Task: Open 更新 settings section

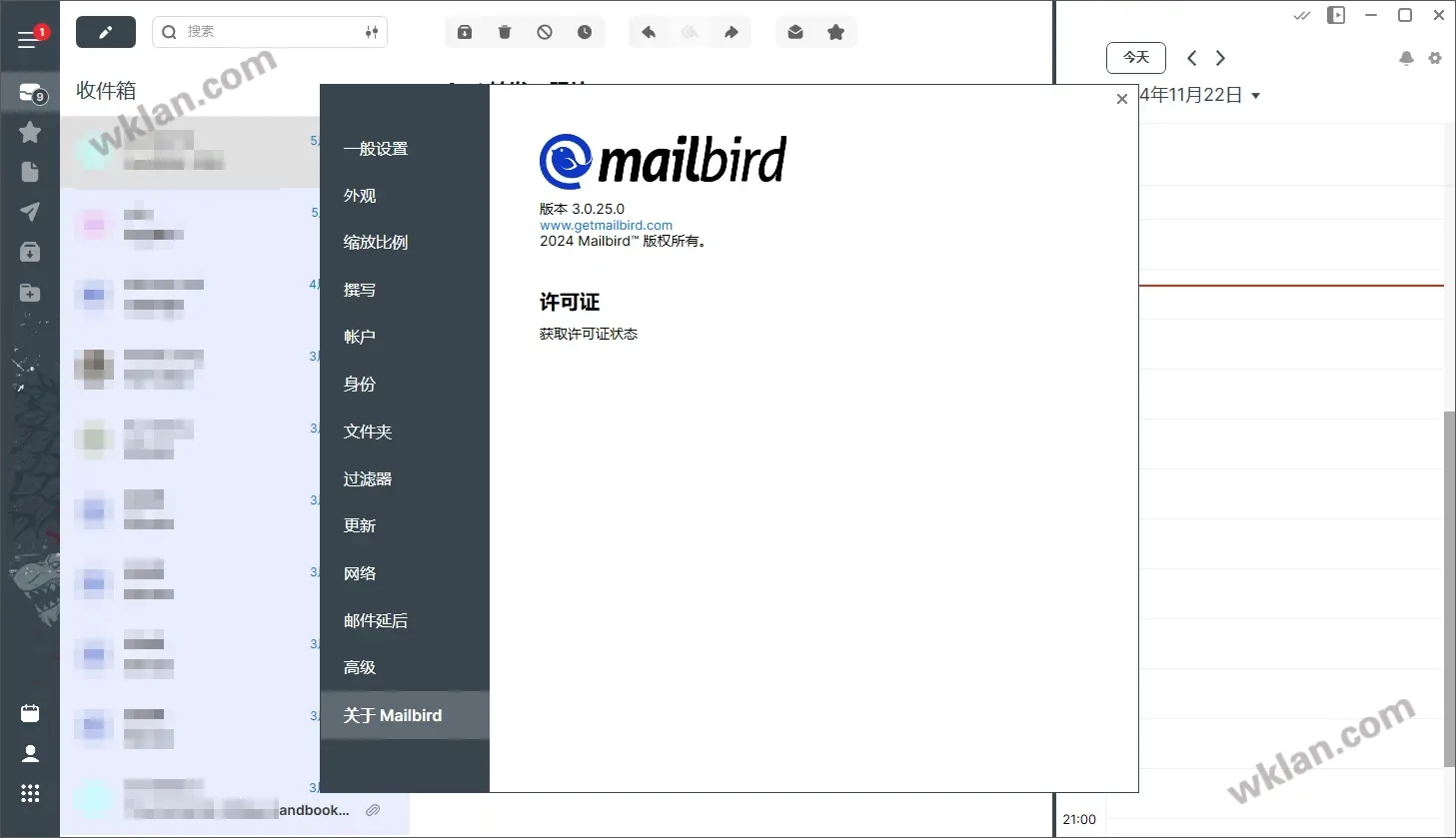Action: pyautogui.click(x=405, y=525)
